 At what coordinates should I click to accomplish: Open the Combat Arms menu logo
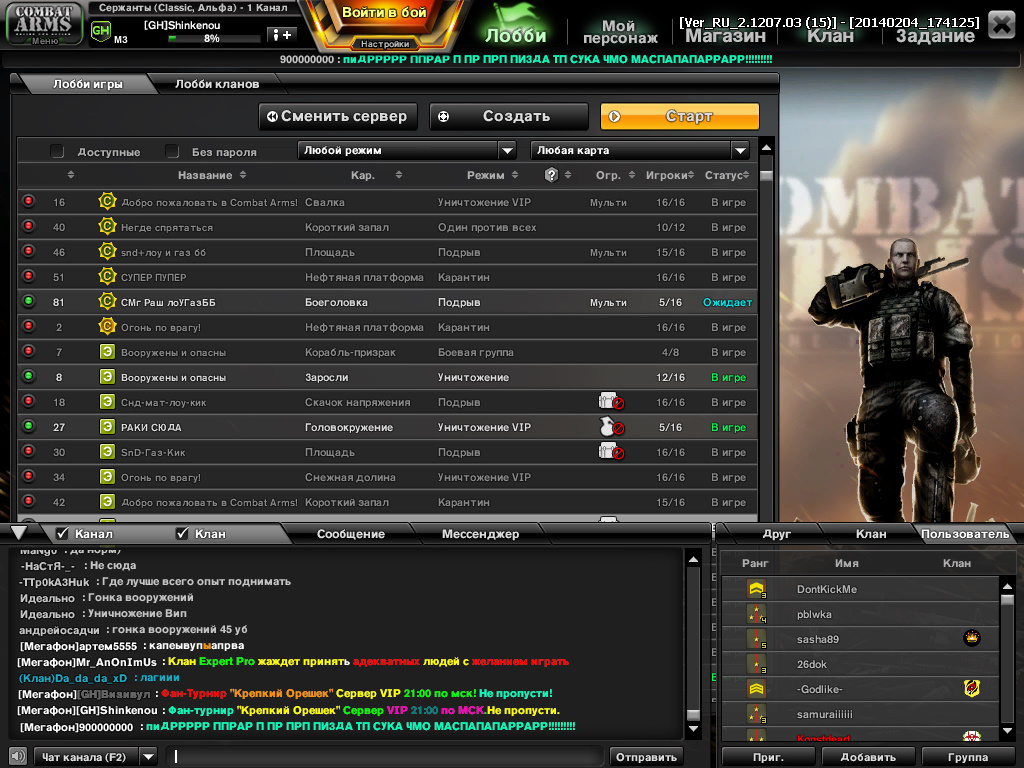point(44,24)
